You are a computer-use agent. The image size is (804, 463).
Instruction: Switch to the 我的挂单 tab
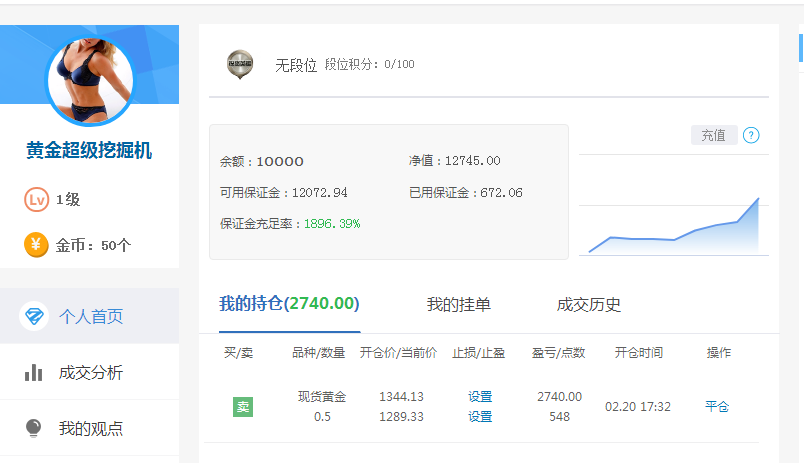[458, 305]
